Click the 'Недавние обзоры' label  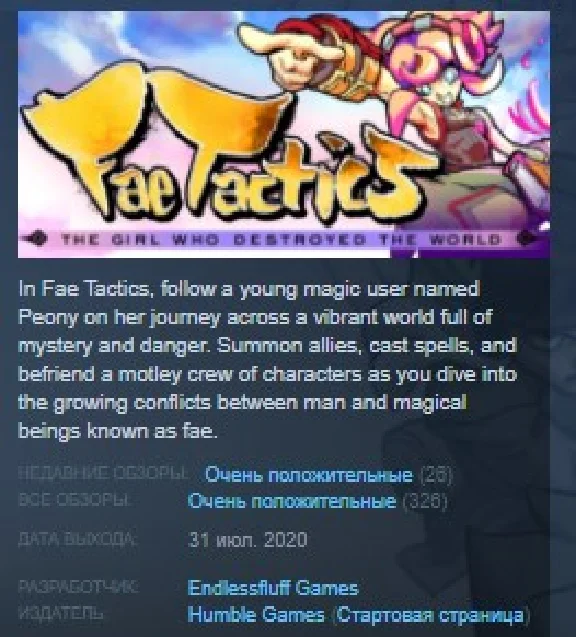click(103, 473)
